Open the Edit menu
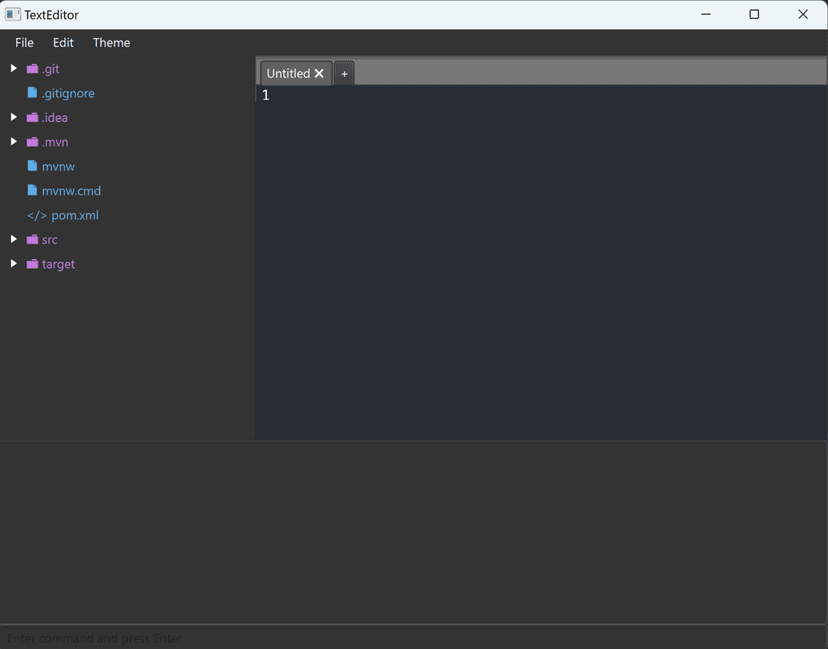The width and height of the screenshot is (828, 649). (x=63, y=43)
